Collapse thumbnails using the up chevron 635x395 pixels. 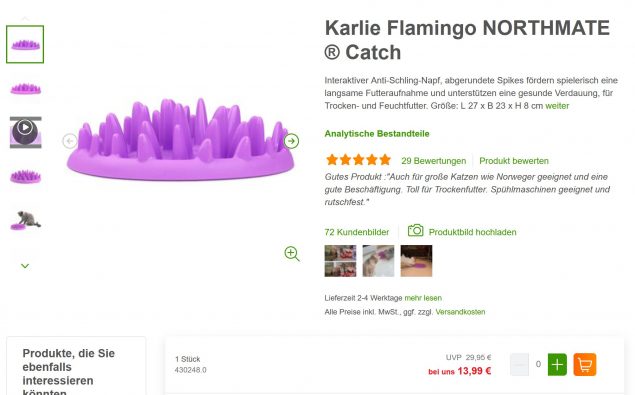[x=25, y=18]
